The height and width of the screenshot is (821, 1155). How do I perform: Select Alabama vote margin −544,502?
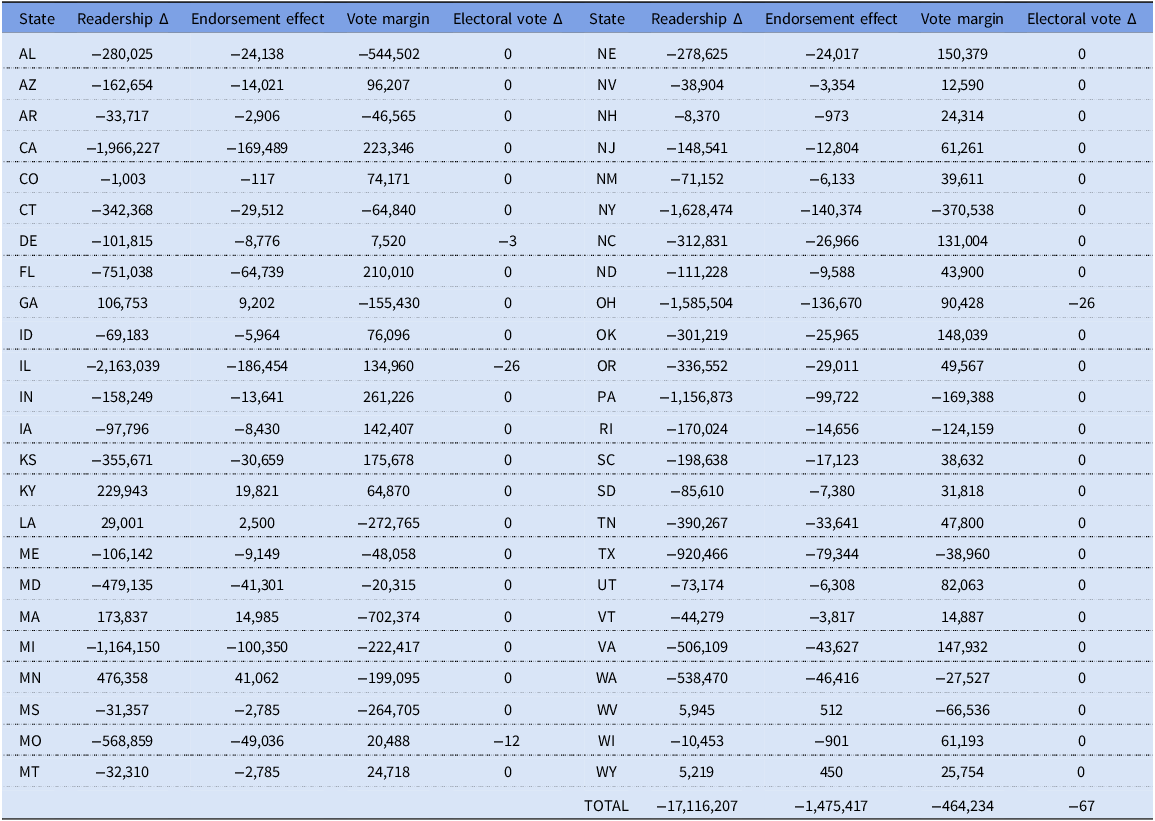388,54
